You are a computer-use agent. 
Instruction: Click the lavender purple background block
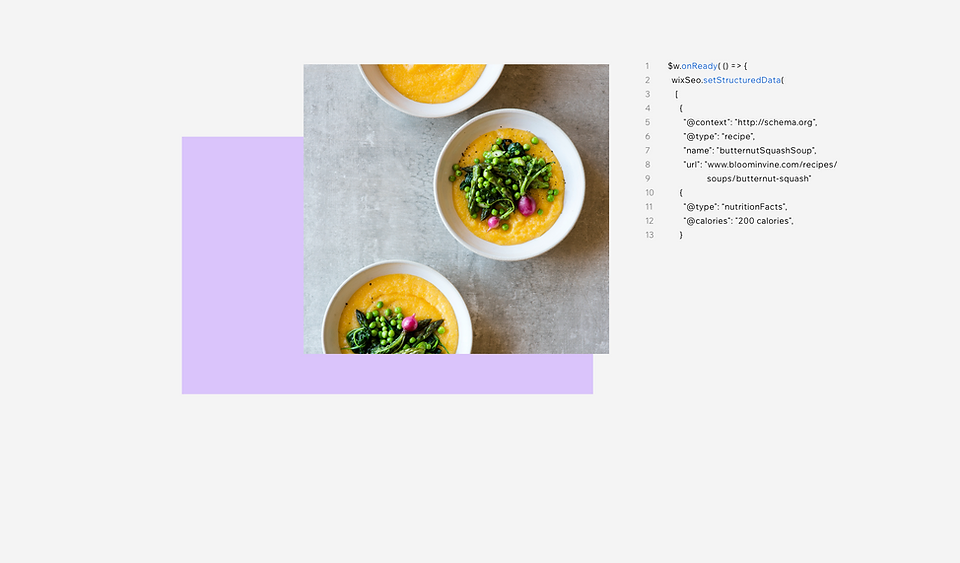pyautogui.click(x=242, y=265)
